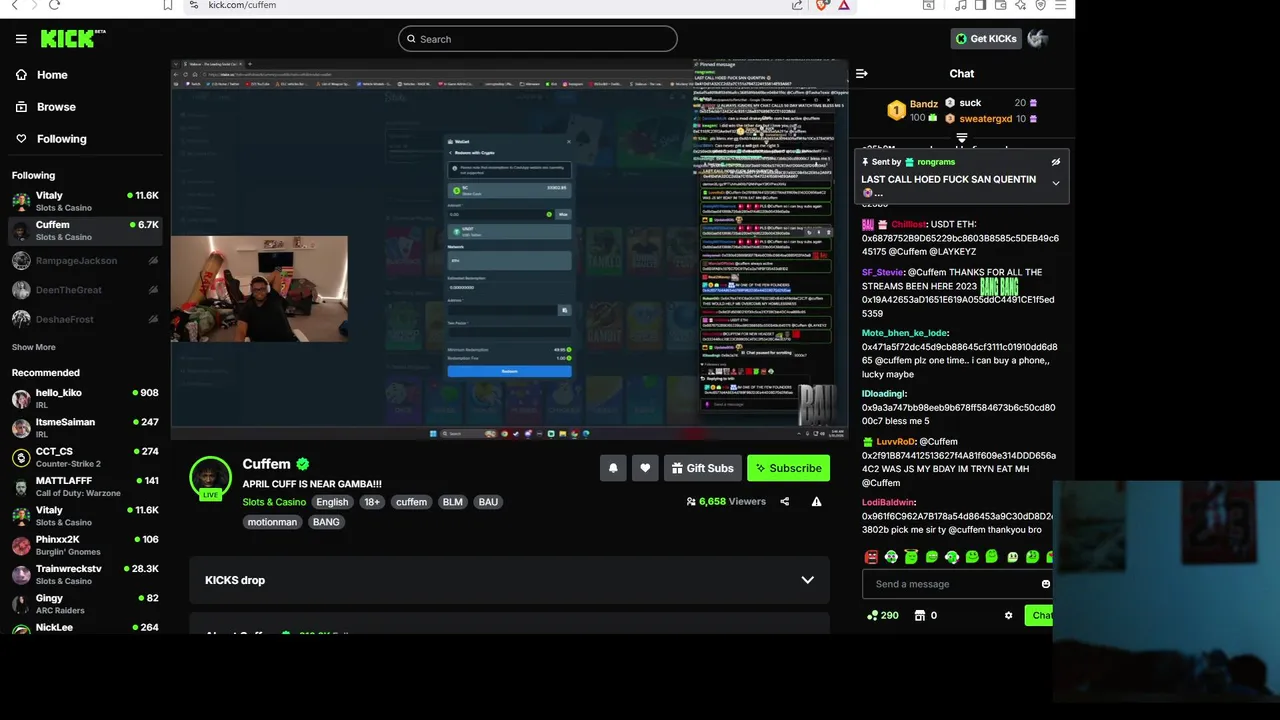Focus the Search field
Image resolution: width=1280 pixels, height=720 pixels.
coord(538,39)
